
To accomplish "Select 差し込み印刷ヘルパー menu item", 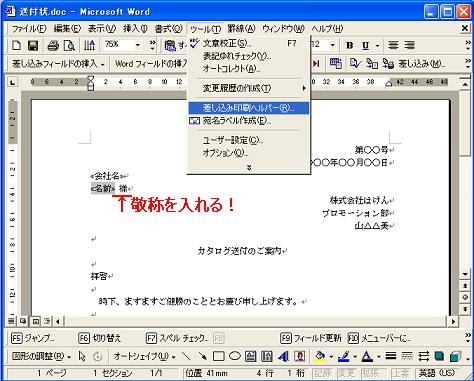I will coord(249,108).
